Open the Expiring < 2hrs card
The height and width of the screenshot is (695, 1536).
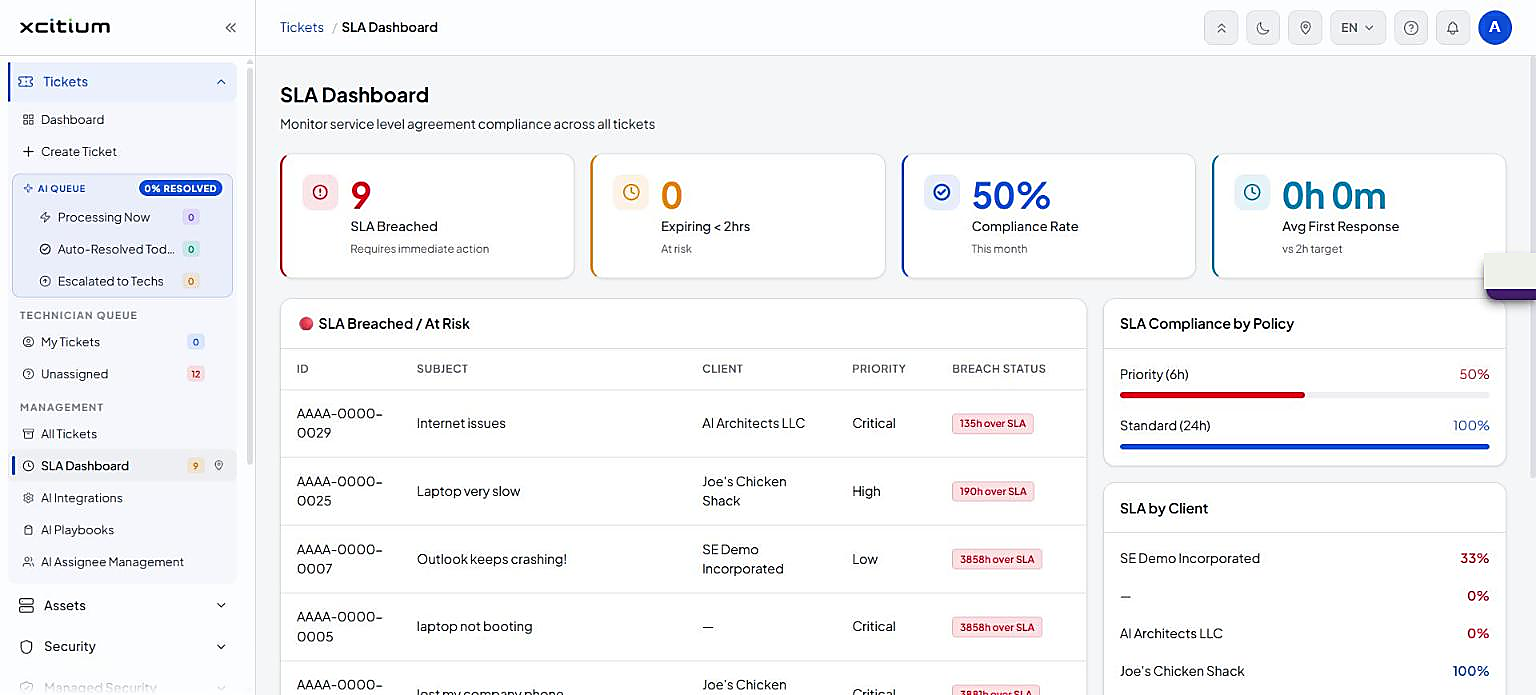point(738,216)
